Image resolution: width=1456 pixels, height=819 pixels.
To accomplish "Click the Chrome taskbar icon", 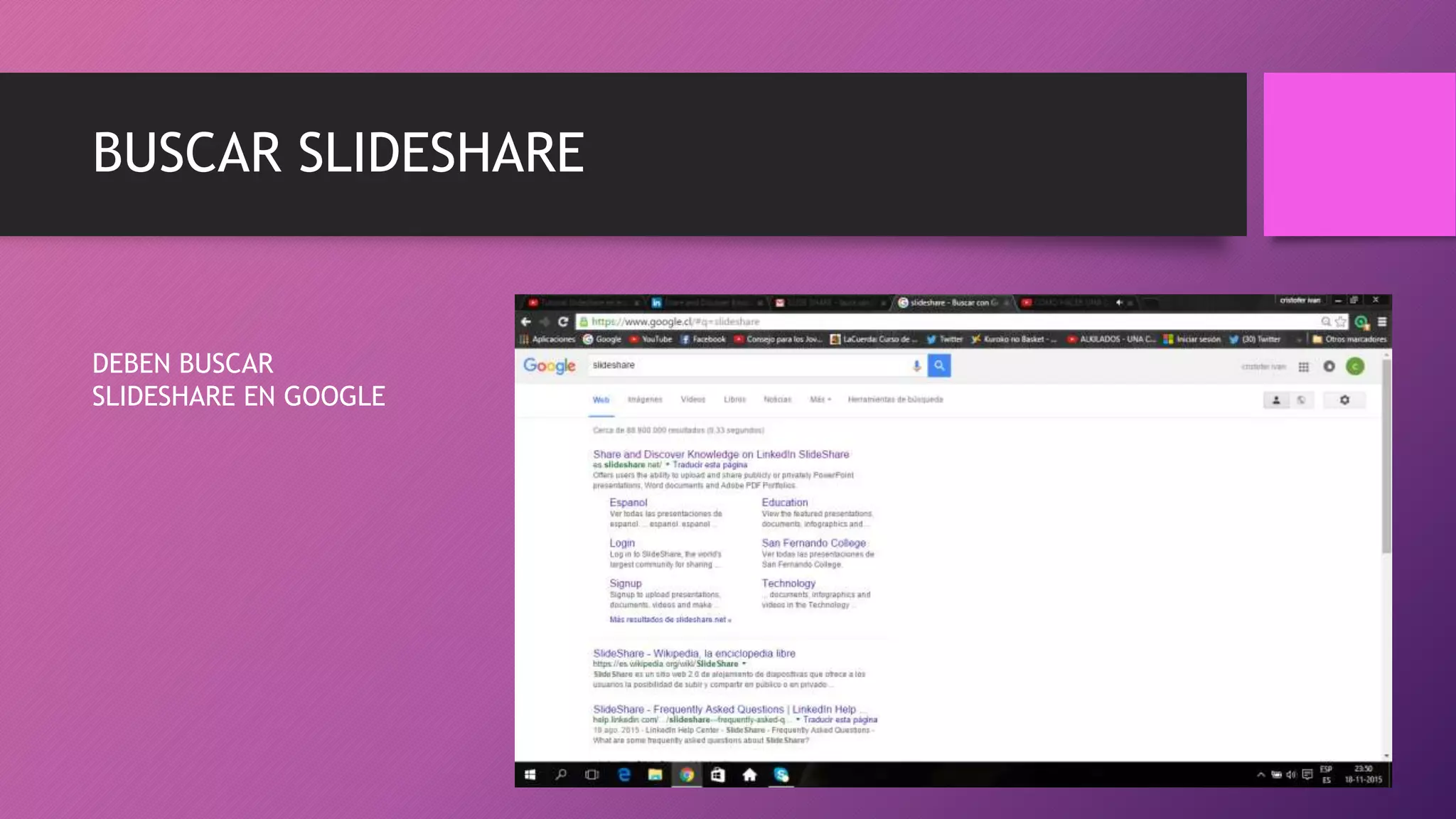I will [687, 775].
